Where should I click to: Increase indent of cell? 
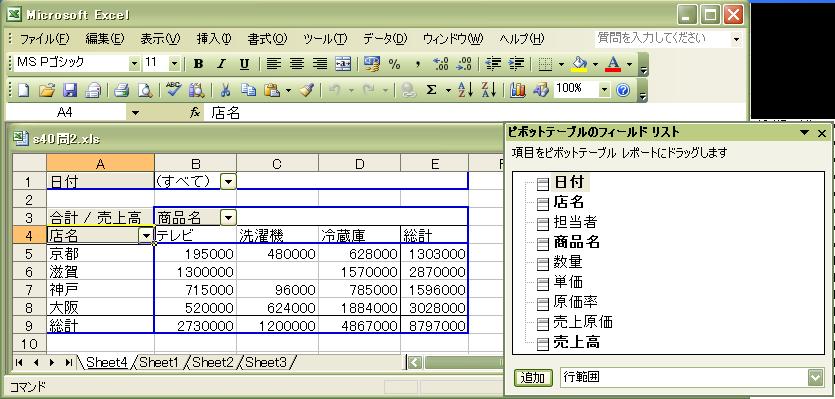coord(517,64)
